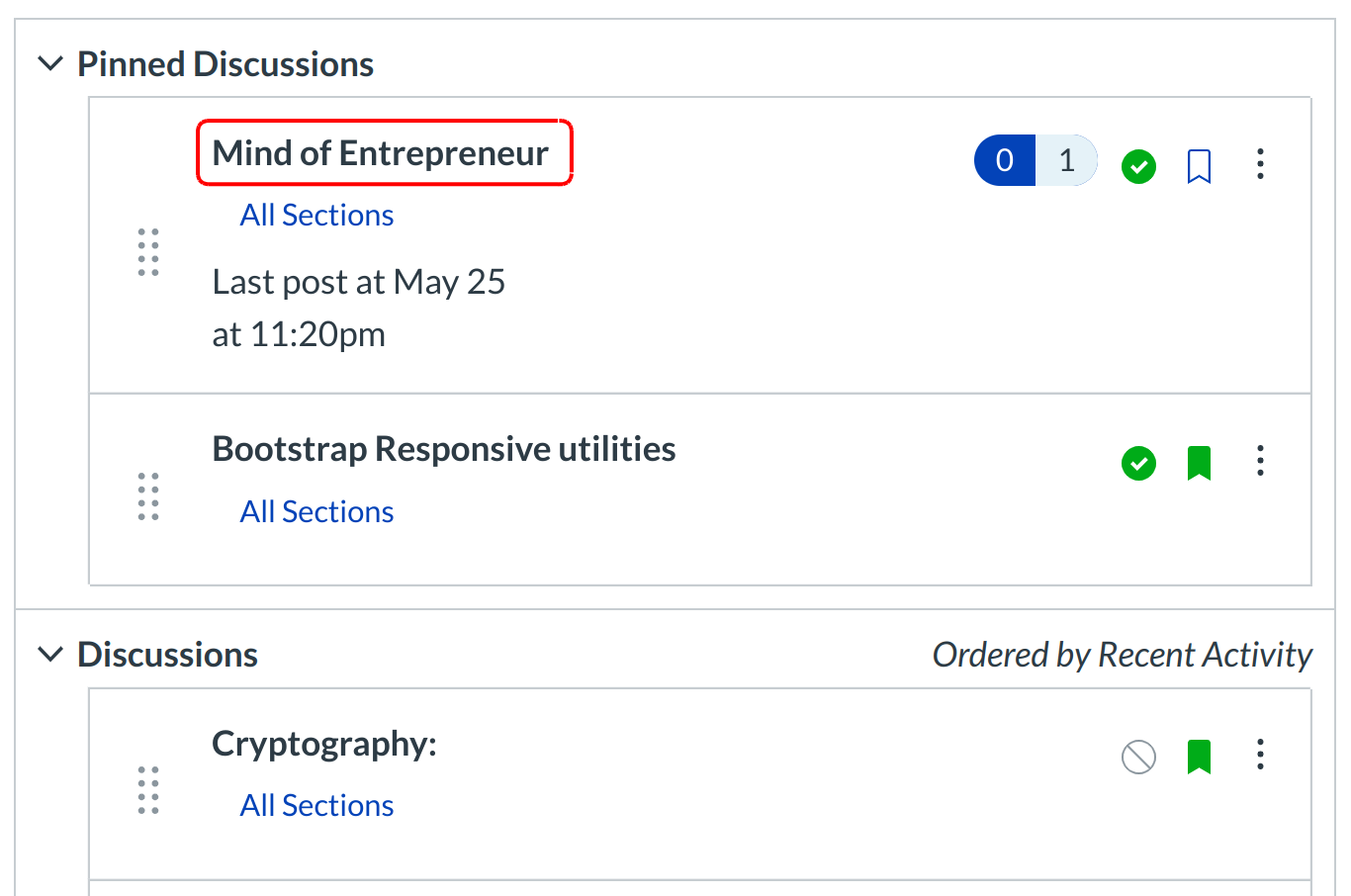The image size is (1351, 896).
Task: Open options menu for Mind of Entrepreneur
Action: [1260, 164]
